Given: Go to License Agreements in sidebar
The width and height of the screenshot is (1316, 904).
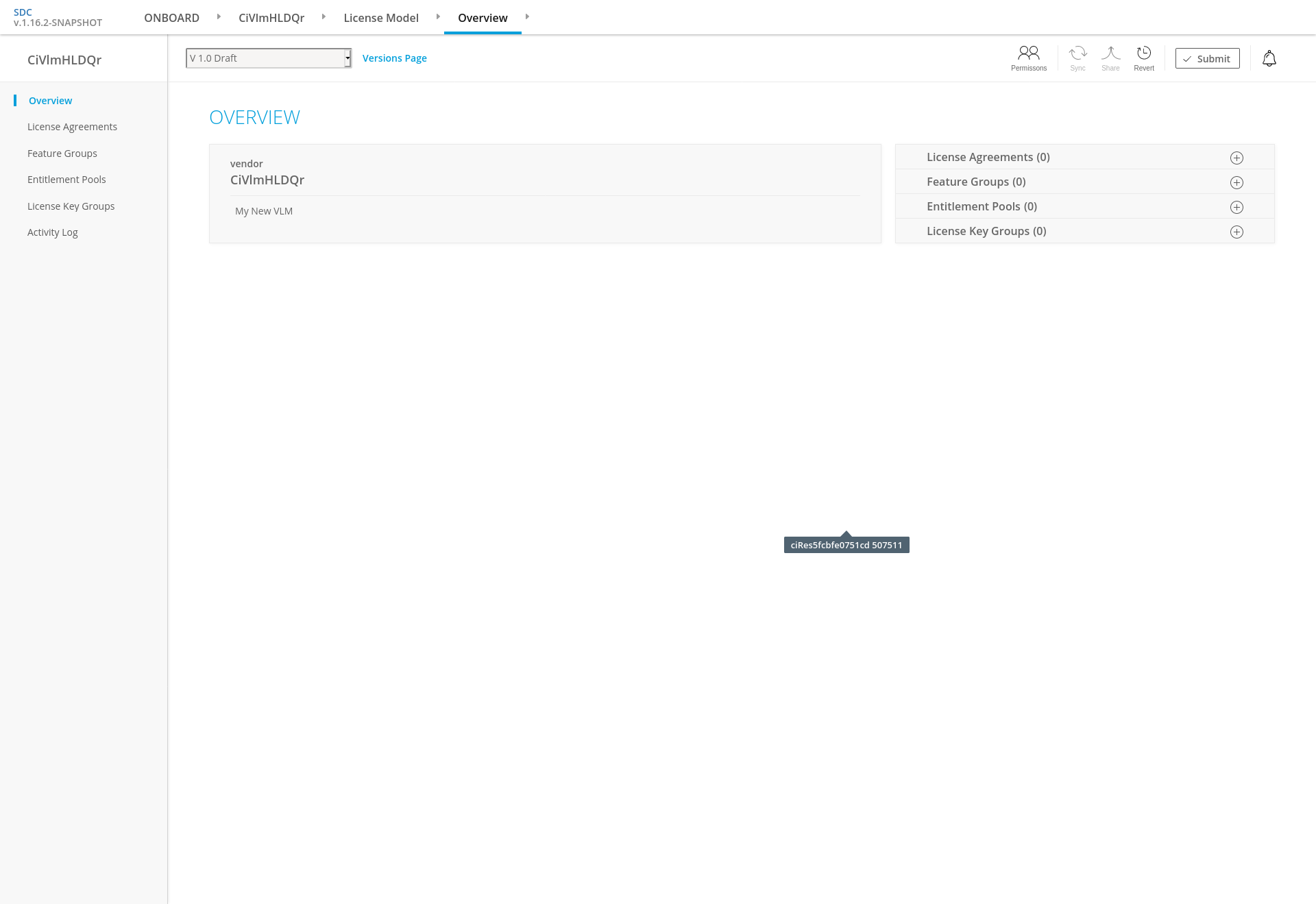Looking at the screenshot, I should pos(72,127).
